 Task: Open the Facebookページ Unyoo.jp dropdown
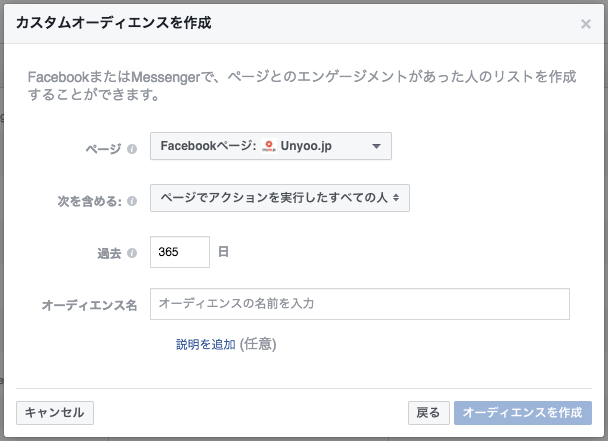271,146
